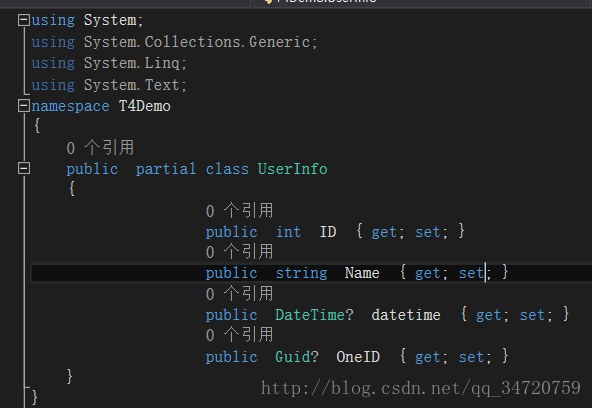Image resolution: width=592 pixels, height=408 pixels.
Task: Click the OneID property identifier
Action: click(x=358, y=357)
